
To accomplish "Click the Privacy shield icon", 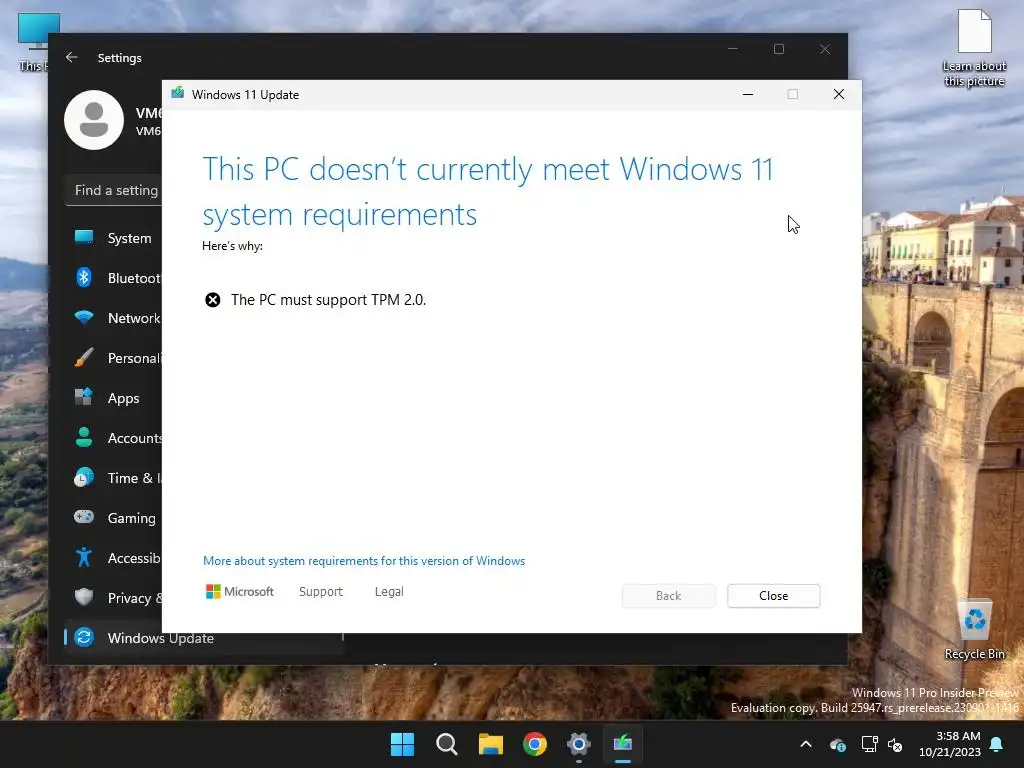I will point(84,597).
